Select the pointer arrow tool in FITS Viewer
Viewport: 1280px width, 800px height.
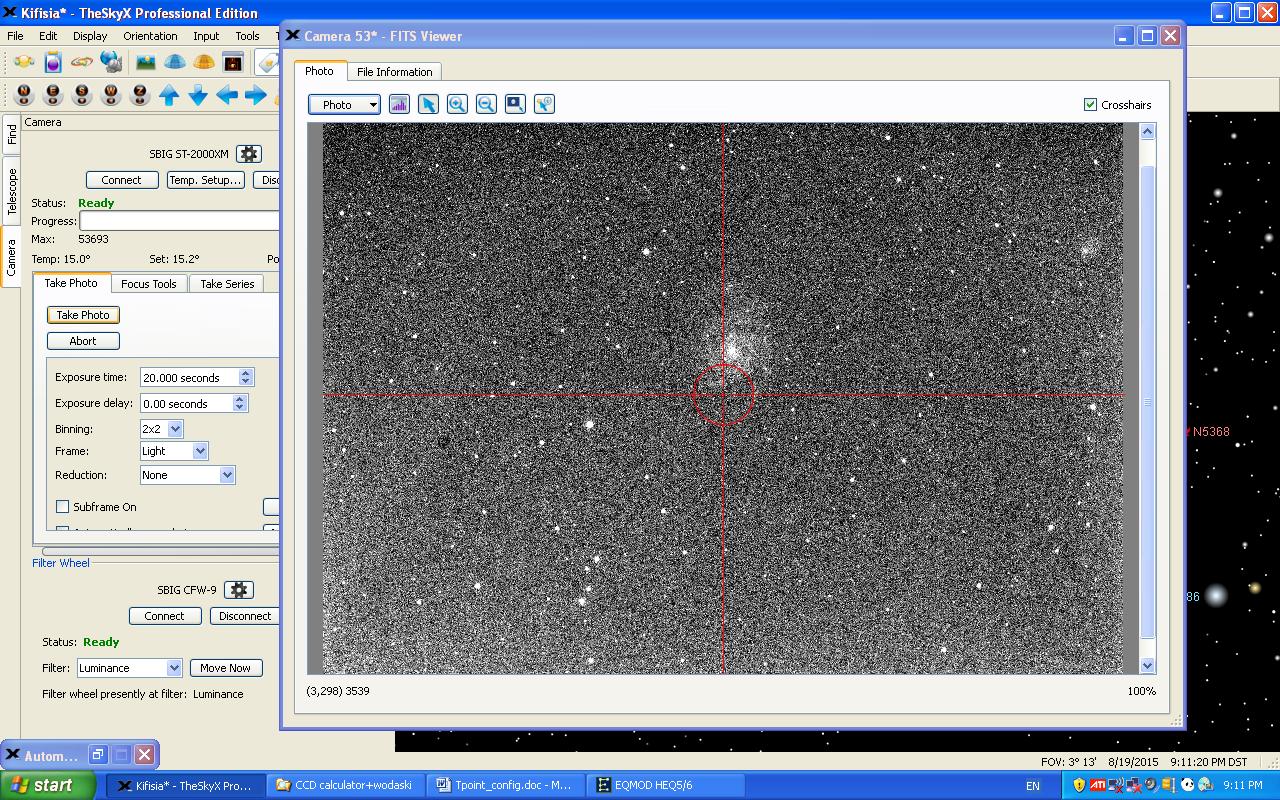[x=428, y=104]
